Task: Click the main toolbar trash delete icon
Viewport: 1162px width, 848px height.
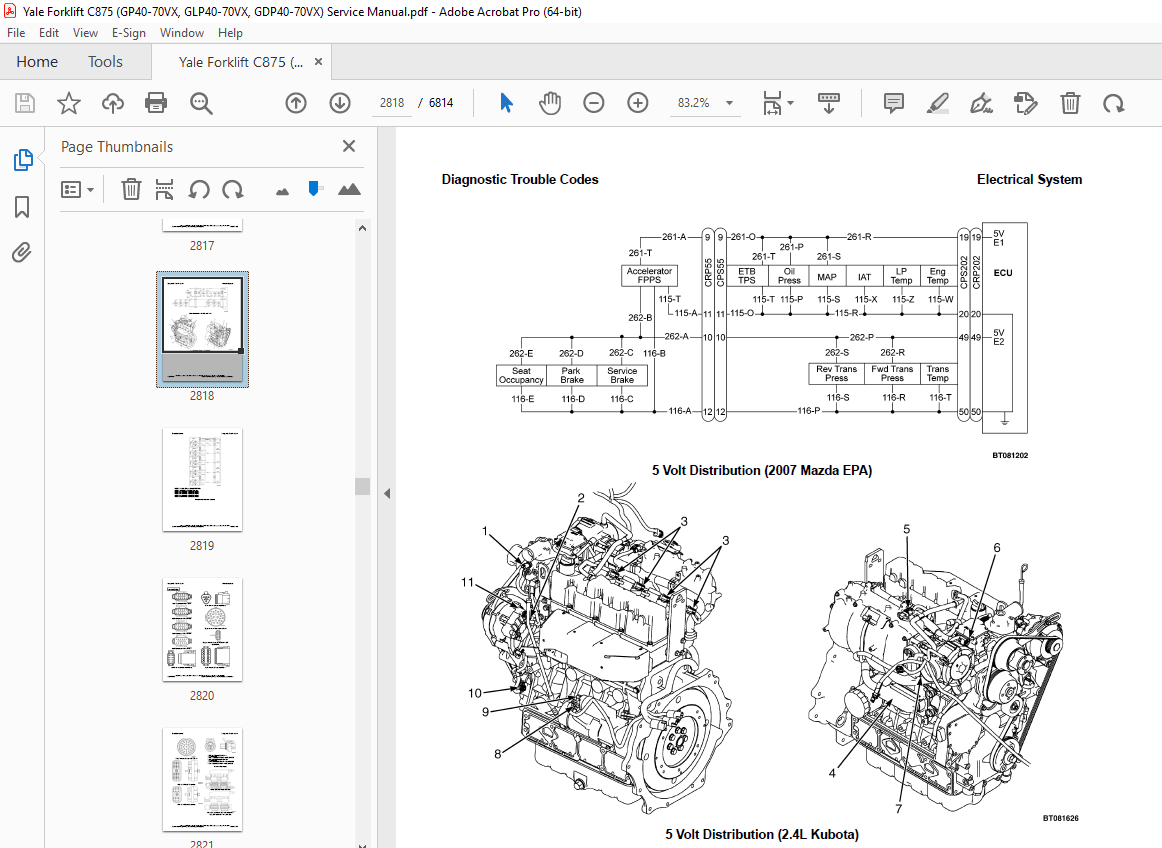Action: point(1070,103)
